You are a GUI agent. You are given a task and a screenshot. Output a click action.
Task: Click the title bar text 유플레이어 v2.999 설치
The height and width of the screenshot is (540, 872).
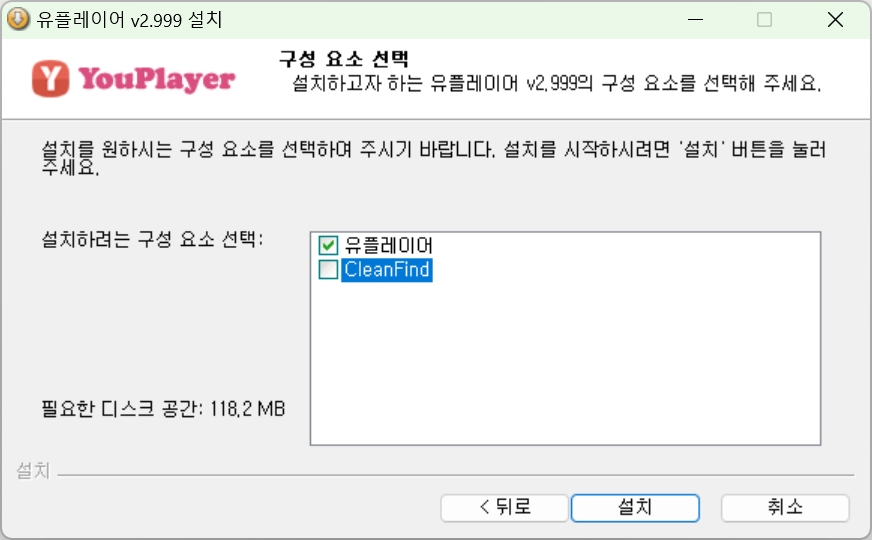[x=129, y=19]
